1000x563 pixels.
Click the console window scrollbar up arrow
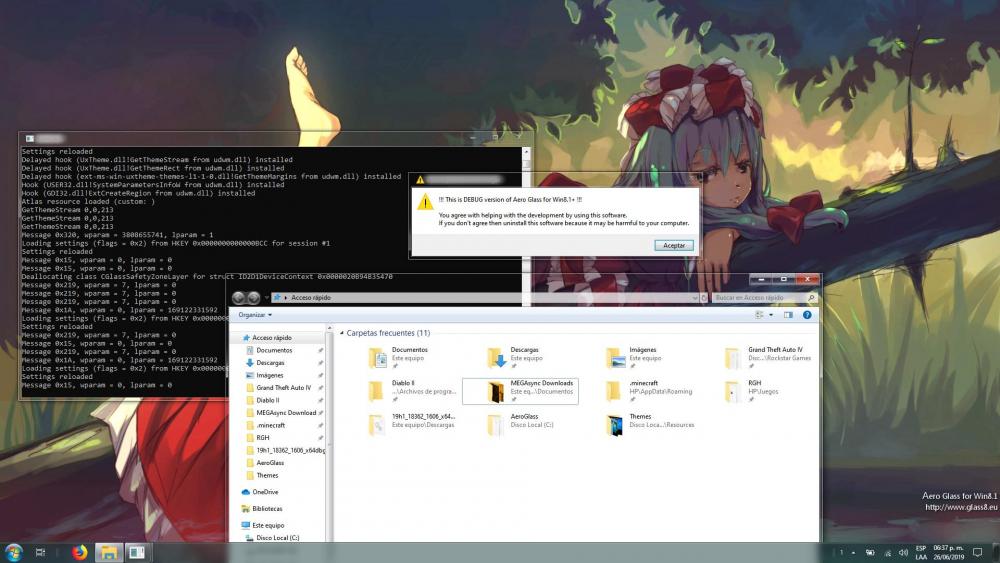(526, 152)
